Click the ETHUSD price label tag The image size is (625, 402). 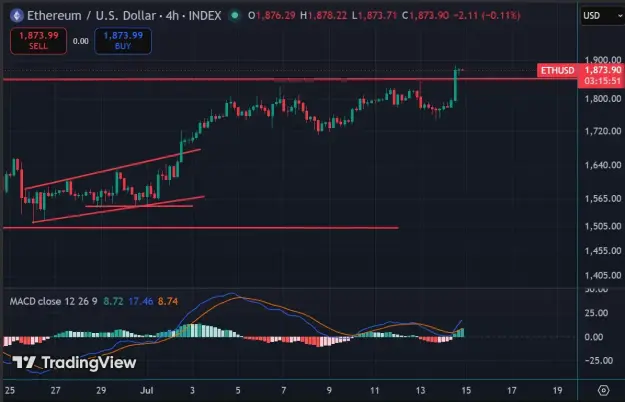coord(557,71)
